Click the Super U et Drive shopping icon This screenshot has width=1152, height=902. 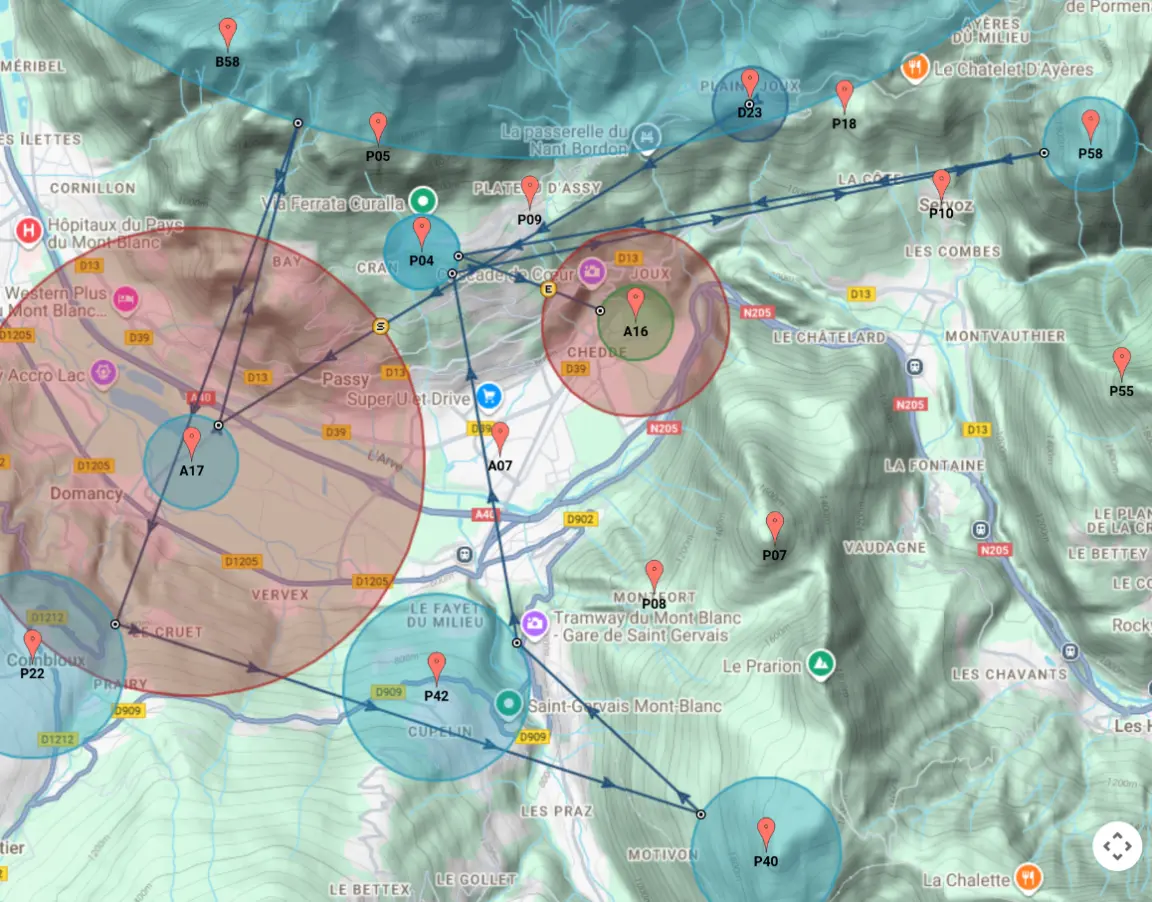[488, 397]
